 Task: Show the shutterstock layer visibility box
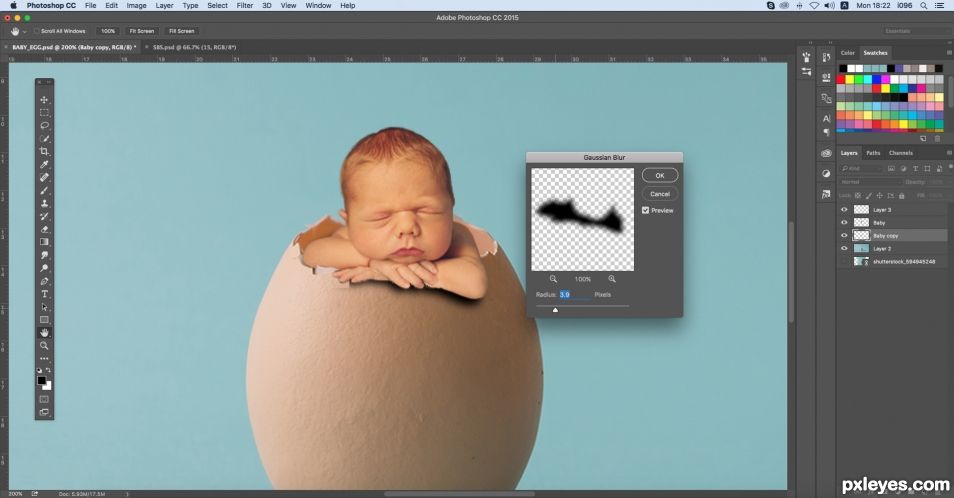(844, 261)
